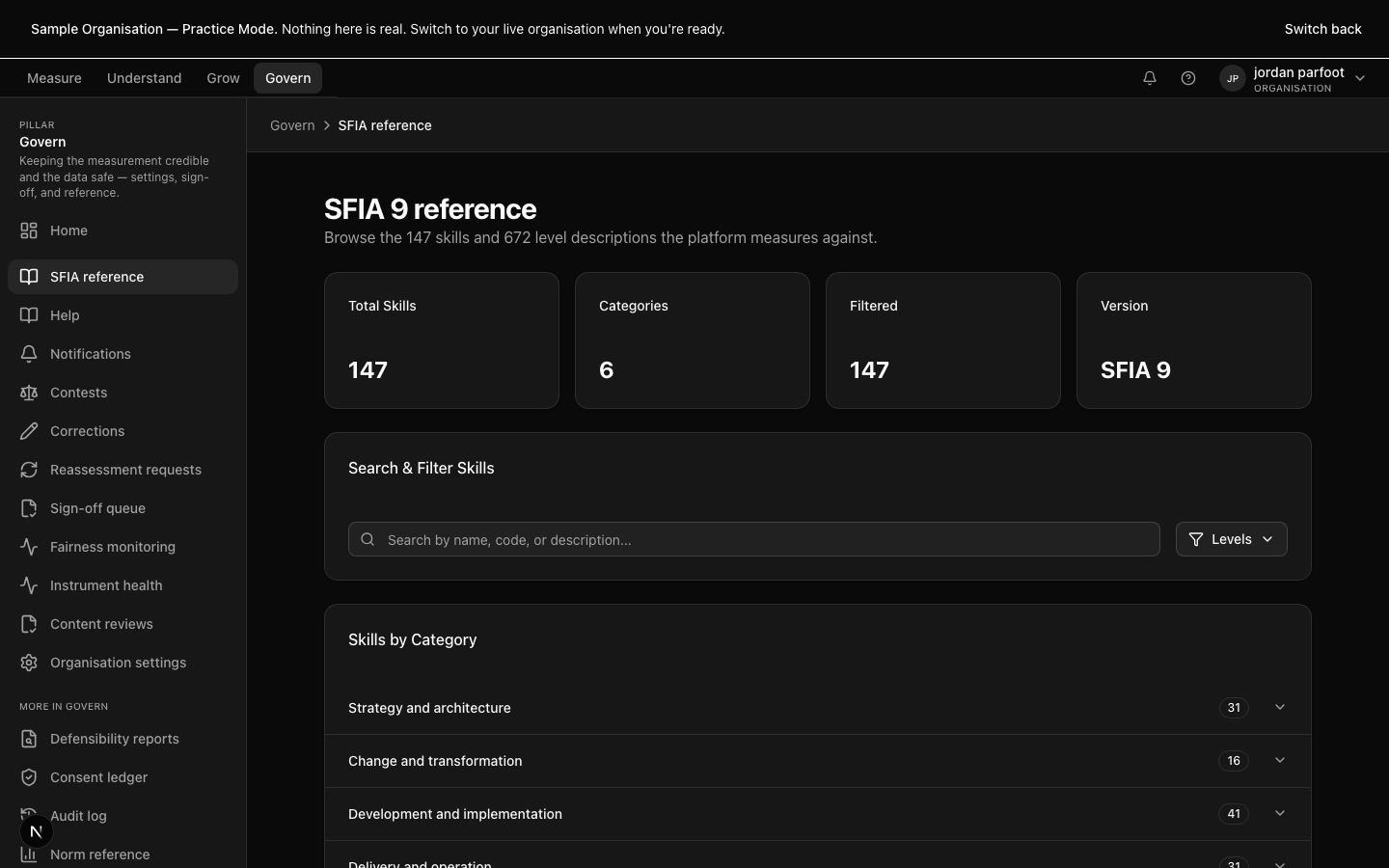The height and width of the screenshot is (868, 1389).
Task: Open notifications via top bar bell icon
Action: [x=1150, y=78]
